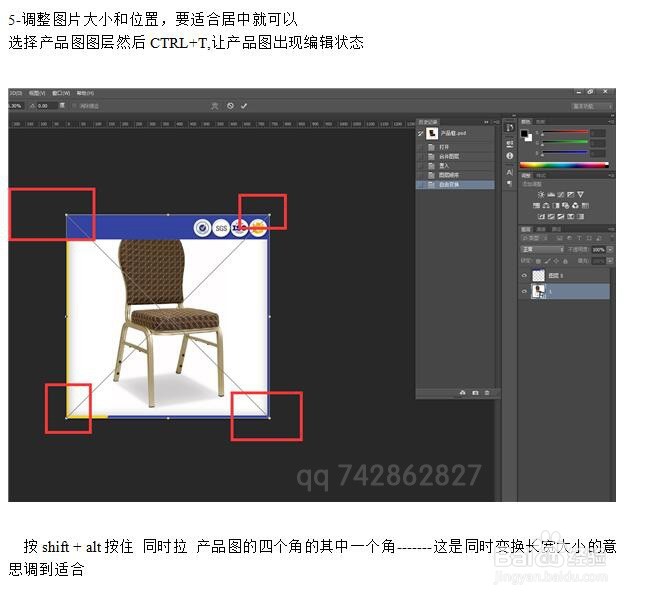The width and height of the screenshot is (645, 600).
Task: Toggle lock position
Action: pyautogui.click(x=556, y=261)
